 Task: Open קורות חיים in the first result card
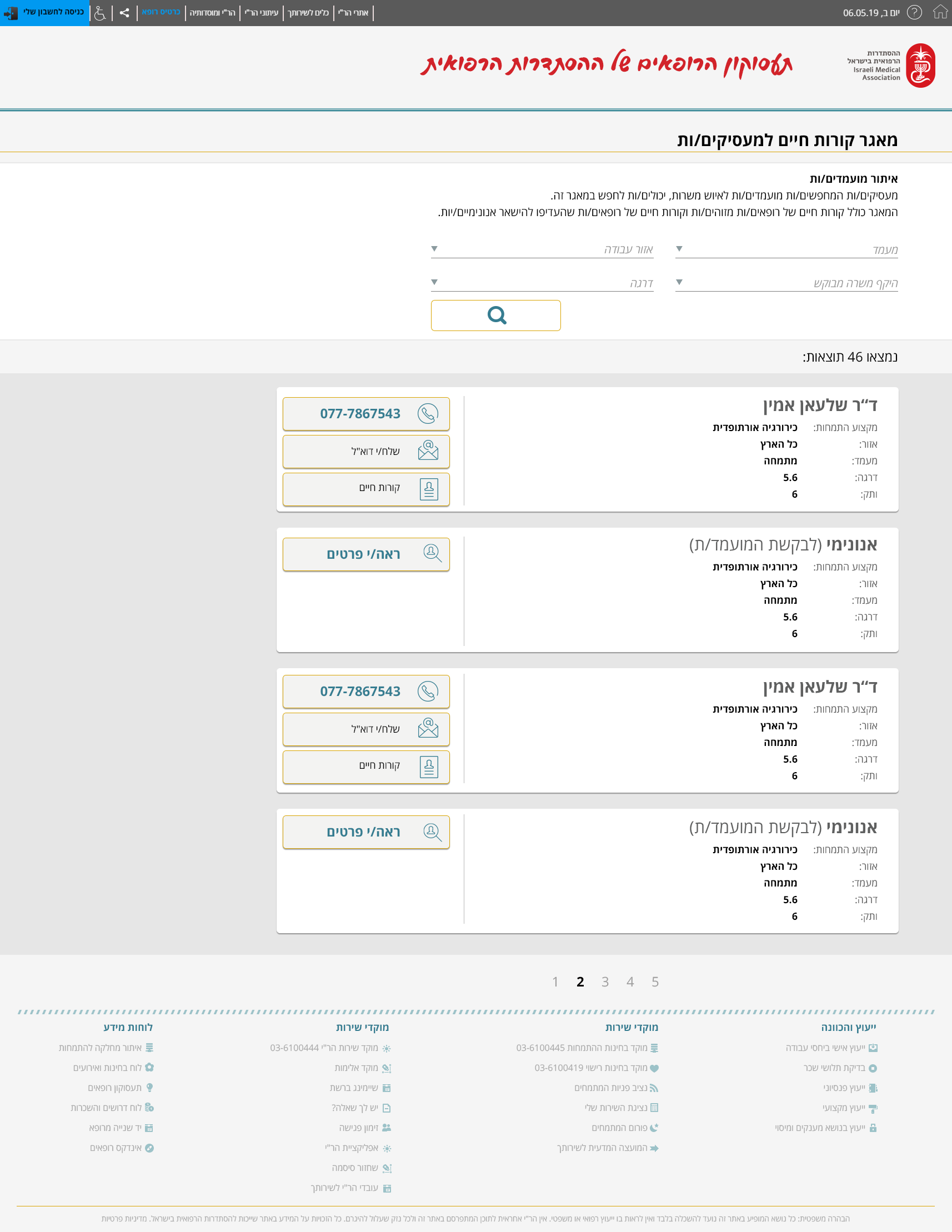(366, 489)
